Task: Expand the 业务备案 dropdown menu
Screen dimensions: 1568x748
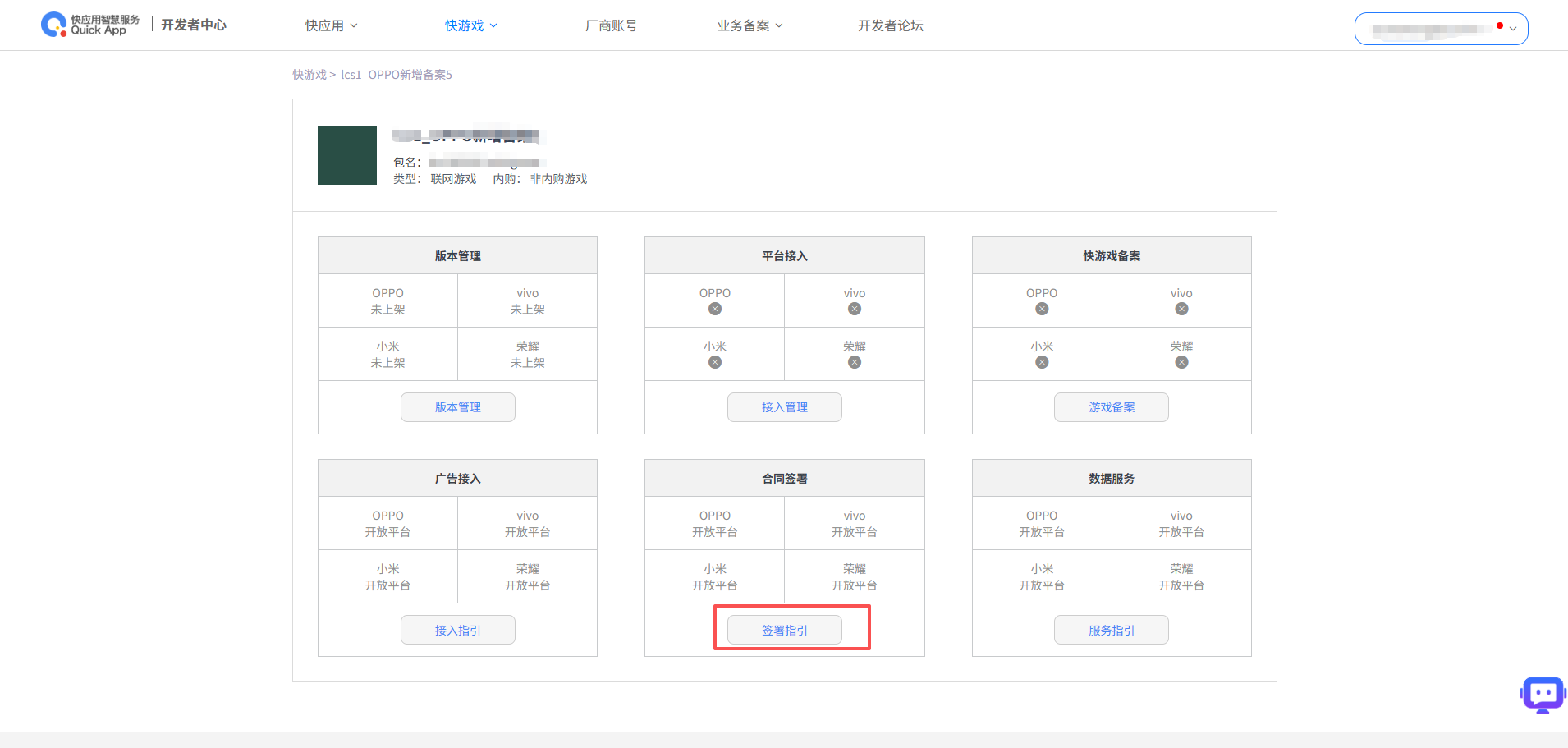Action: click(750, 25)
